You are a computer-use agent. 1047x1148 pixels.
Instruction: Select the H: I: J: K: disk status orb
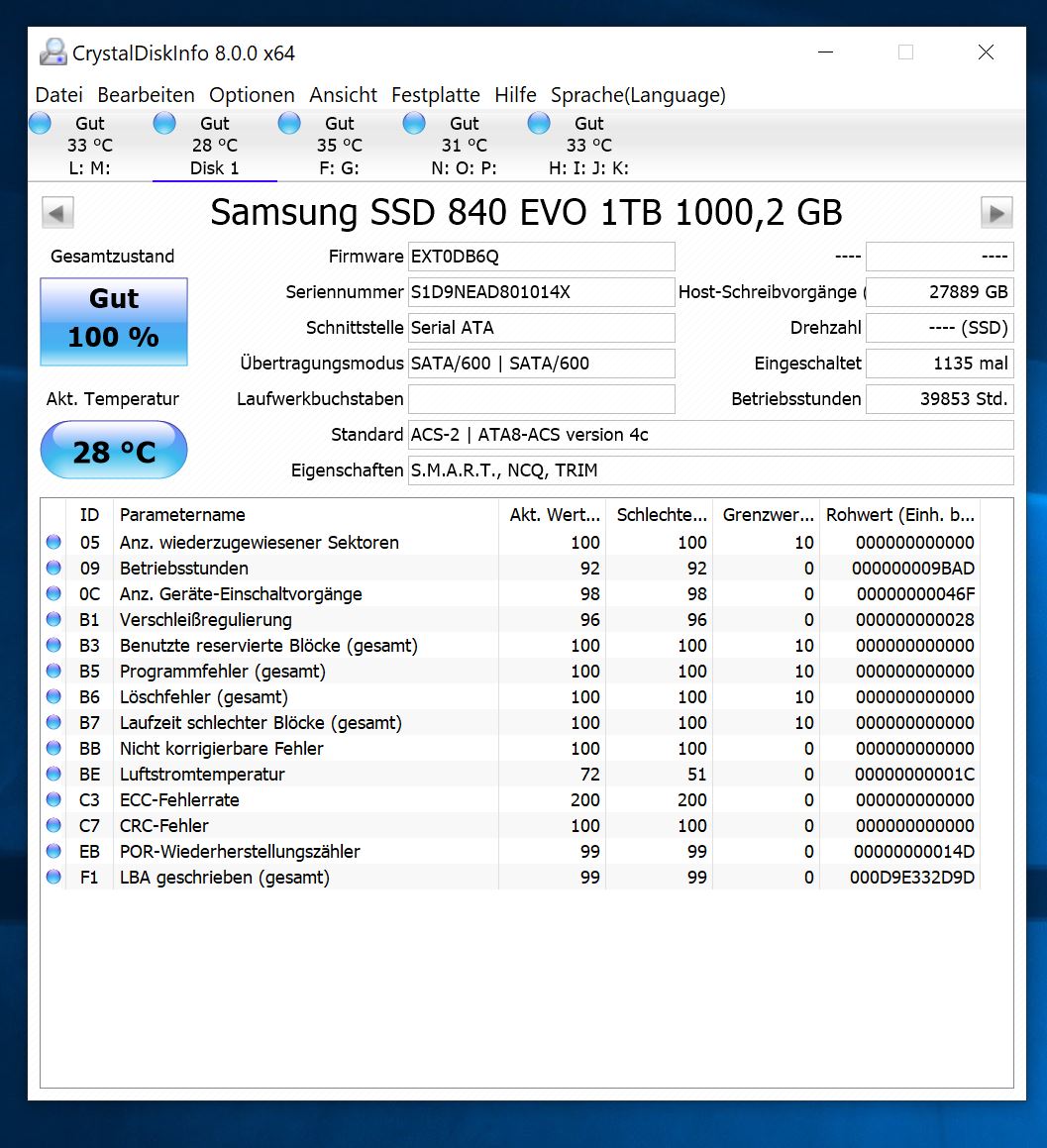(x=539, y=123)
